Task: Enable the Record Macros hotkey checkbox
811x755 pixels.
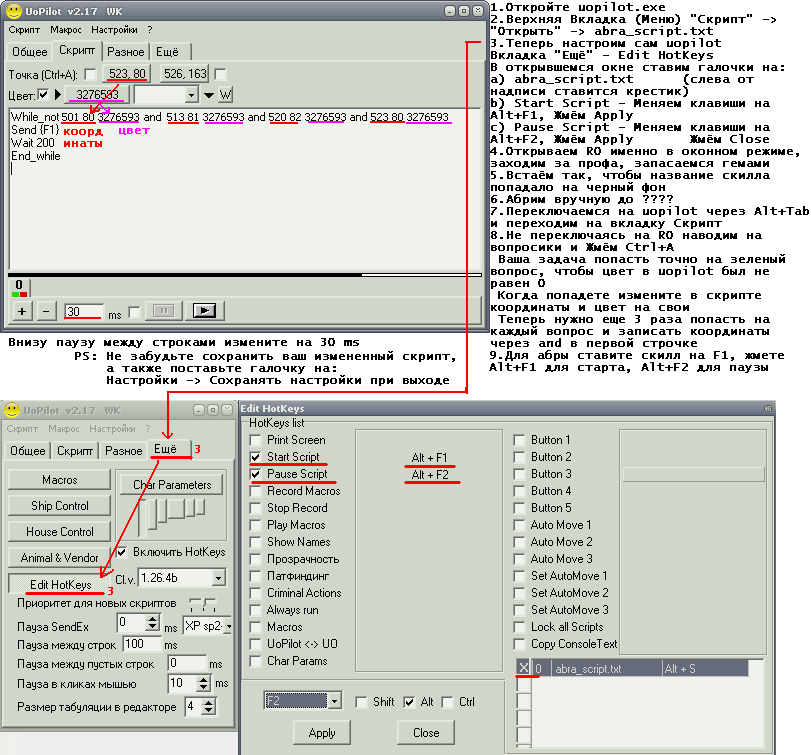Action: [x=255, y=491]
